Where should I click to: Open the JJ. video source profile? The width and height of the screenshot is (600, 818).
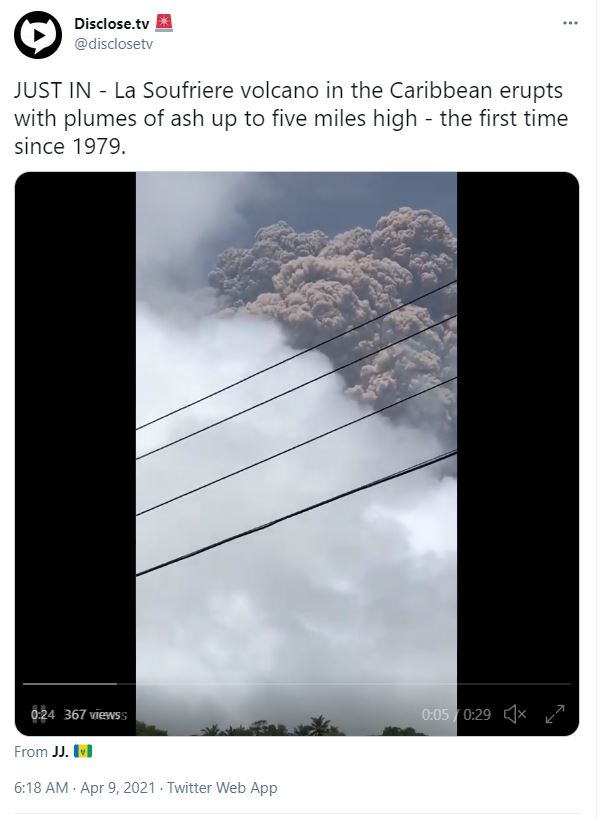point(60,752)
